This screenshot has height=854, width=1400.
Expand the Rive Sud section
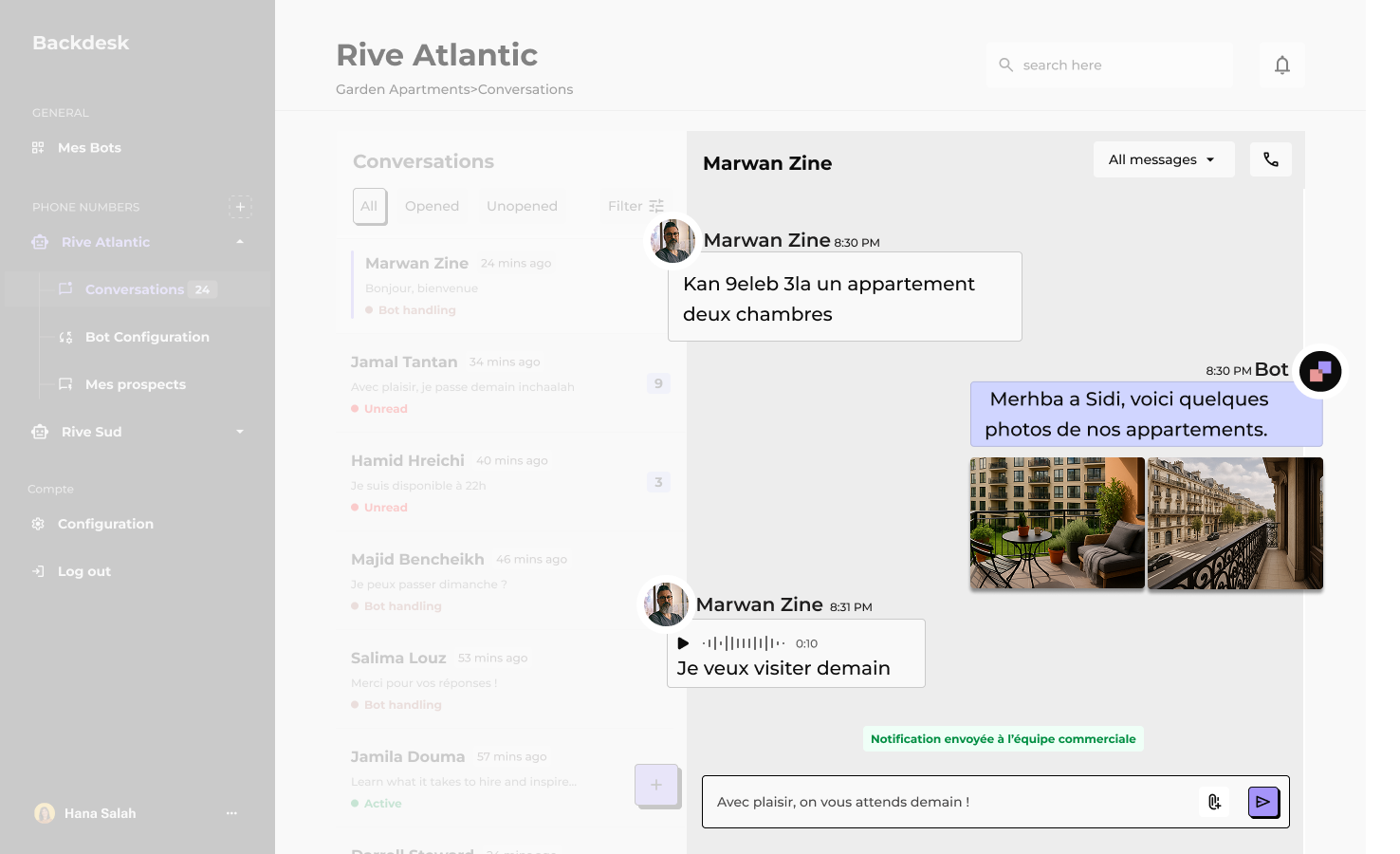point(240,432)
